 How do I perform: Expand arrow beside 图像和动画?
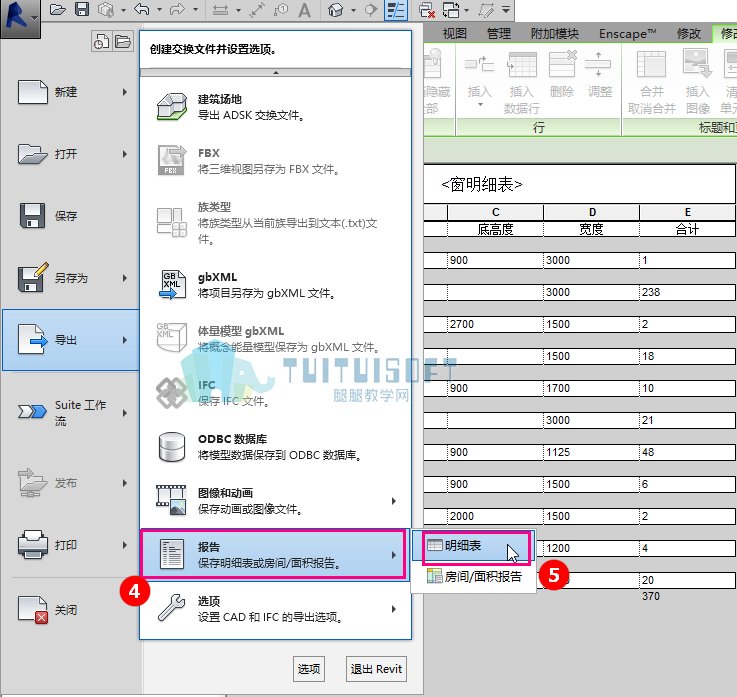[394, 501]
